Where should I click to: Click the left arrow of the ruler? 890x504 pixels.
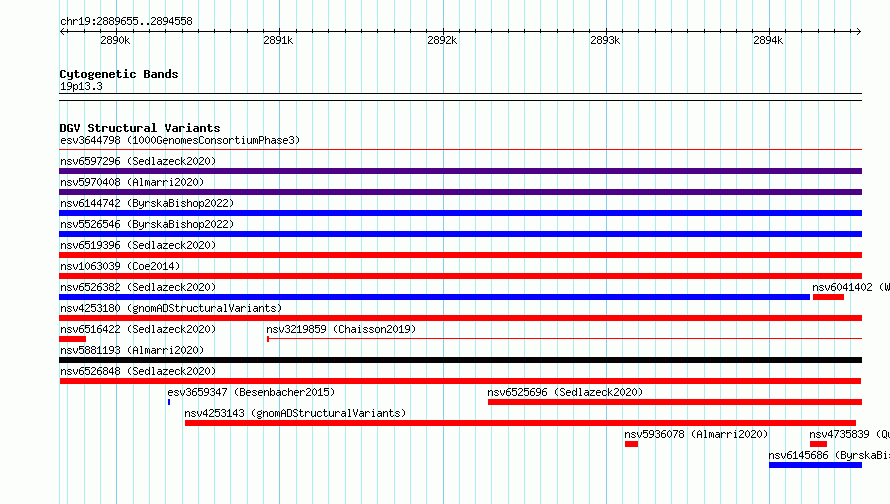(x=62, y=31)
